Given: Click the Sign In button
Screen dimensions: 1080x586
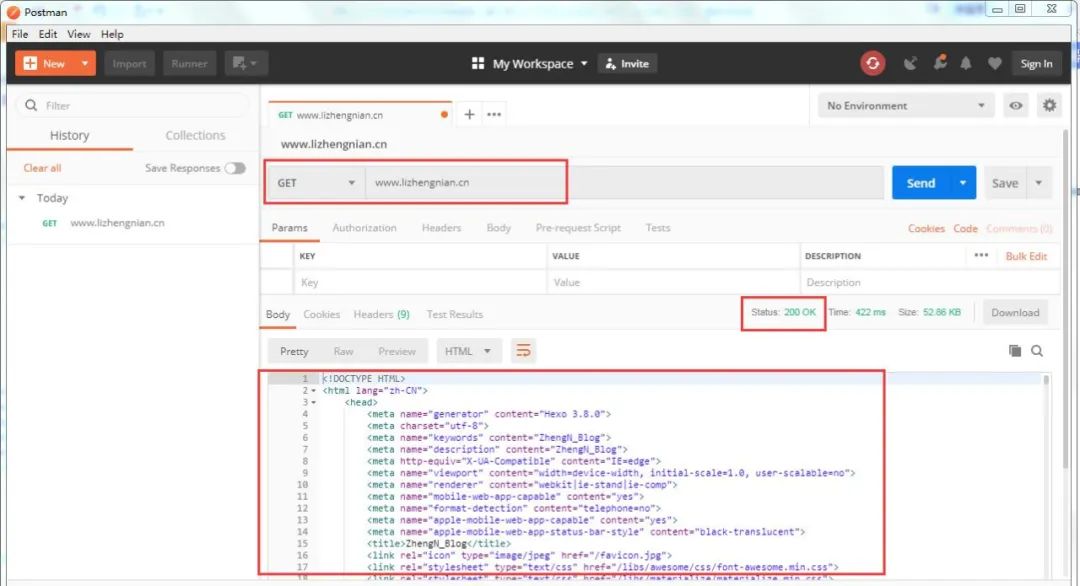Looking at the screenshot, I should 1037,63.
